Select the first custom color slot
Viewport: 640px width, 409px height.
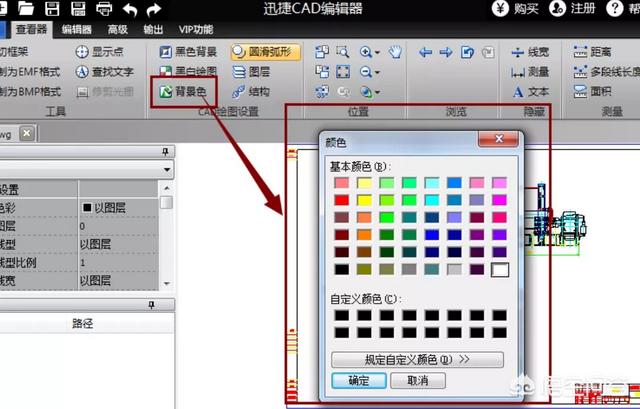click(x=342, y=315)
